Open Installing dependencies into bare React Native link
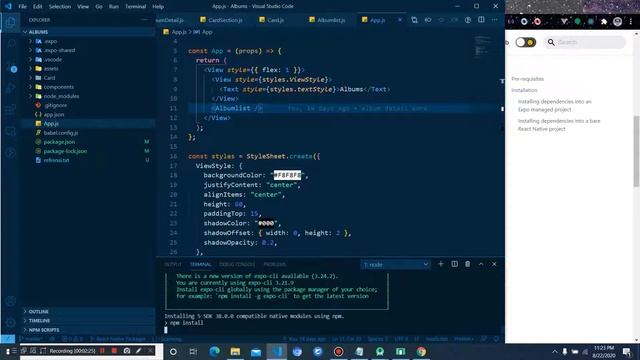Screen dimensions: 640x360 point(559,125)
